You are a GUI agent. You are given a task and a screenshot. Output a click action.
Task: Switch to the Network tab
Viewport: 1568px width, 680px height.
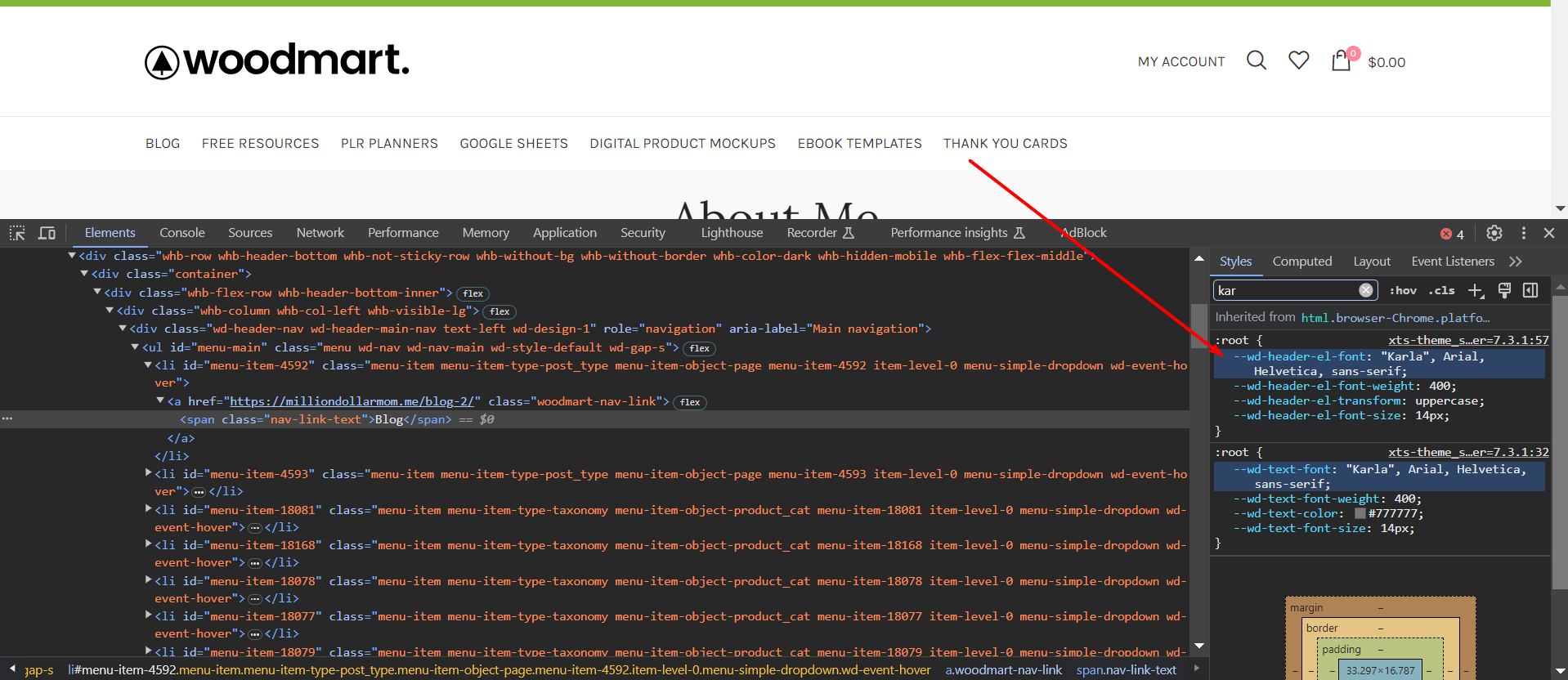(320, 233)
